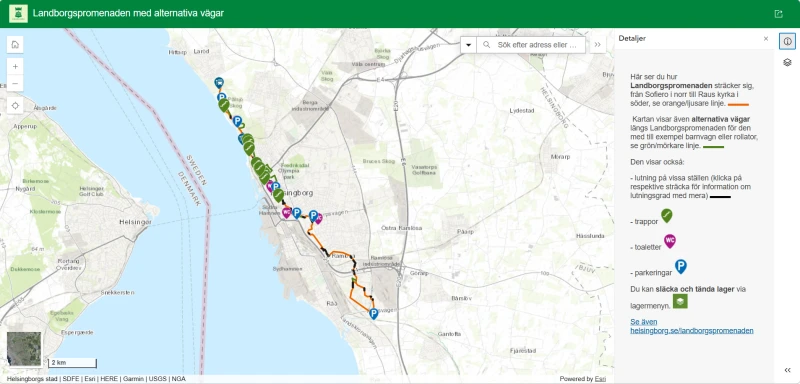Open the search source dropdown arrow
Screen dimensions: 800x384
coord(468,45)
